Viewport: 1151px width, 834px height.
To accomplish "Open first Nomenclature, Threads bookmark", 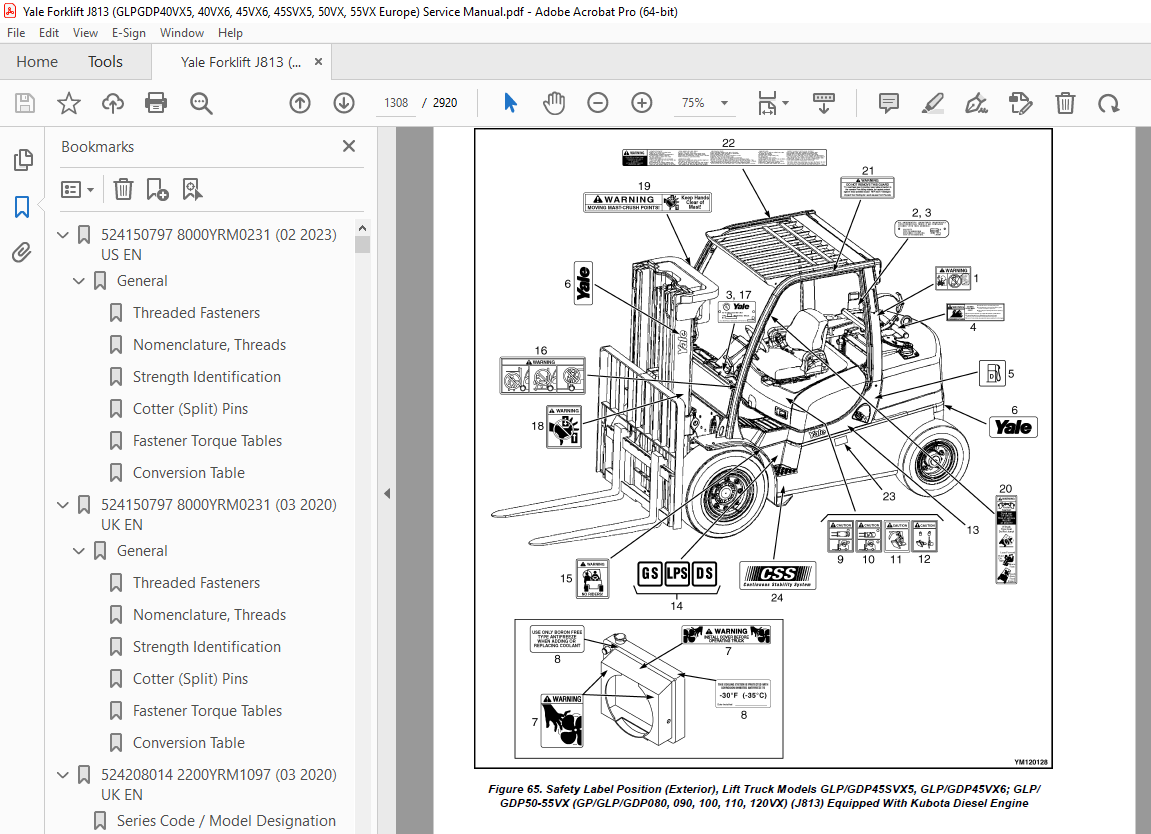I will point(209,345).
